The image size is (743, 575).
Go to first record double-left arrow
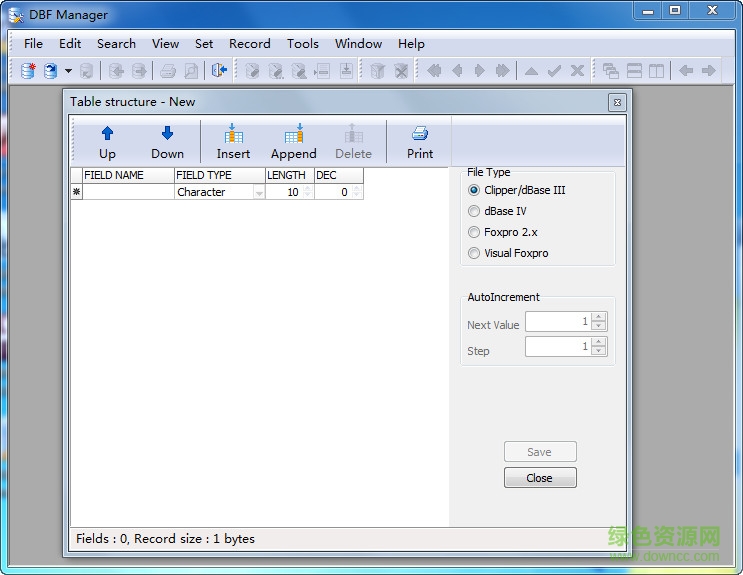coord(434,71)
